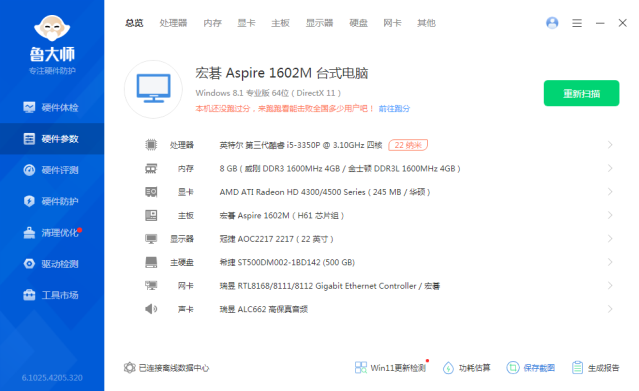
Task: Switch to the 内存 tab
Action: tap(213, 23)
